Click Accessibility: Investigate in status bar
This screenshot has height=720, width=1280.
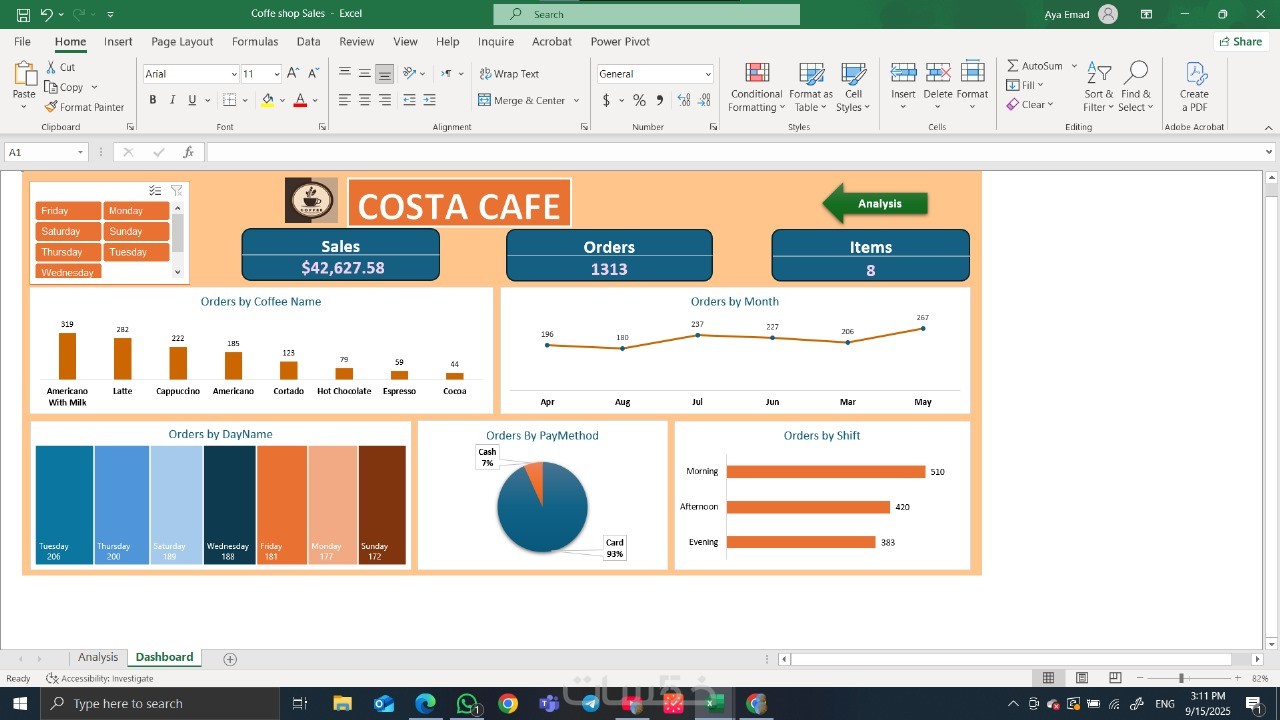tap(100, 679)
